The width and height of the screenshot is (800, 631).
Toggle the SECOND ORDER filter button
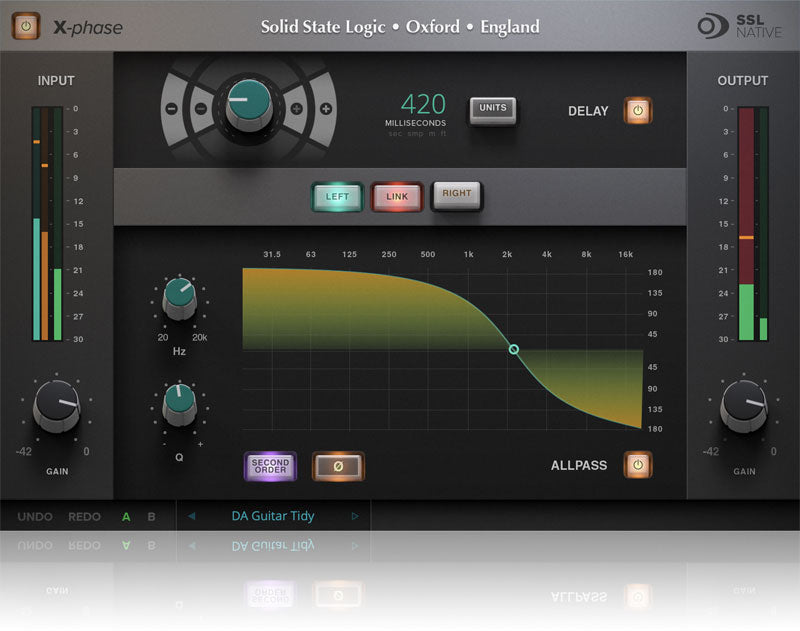coord(270,466)
